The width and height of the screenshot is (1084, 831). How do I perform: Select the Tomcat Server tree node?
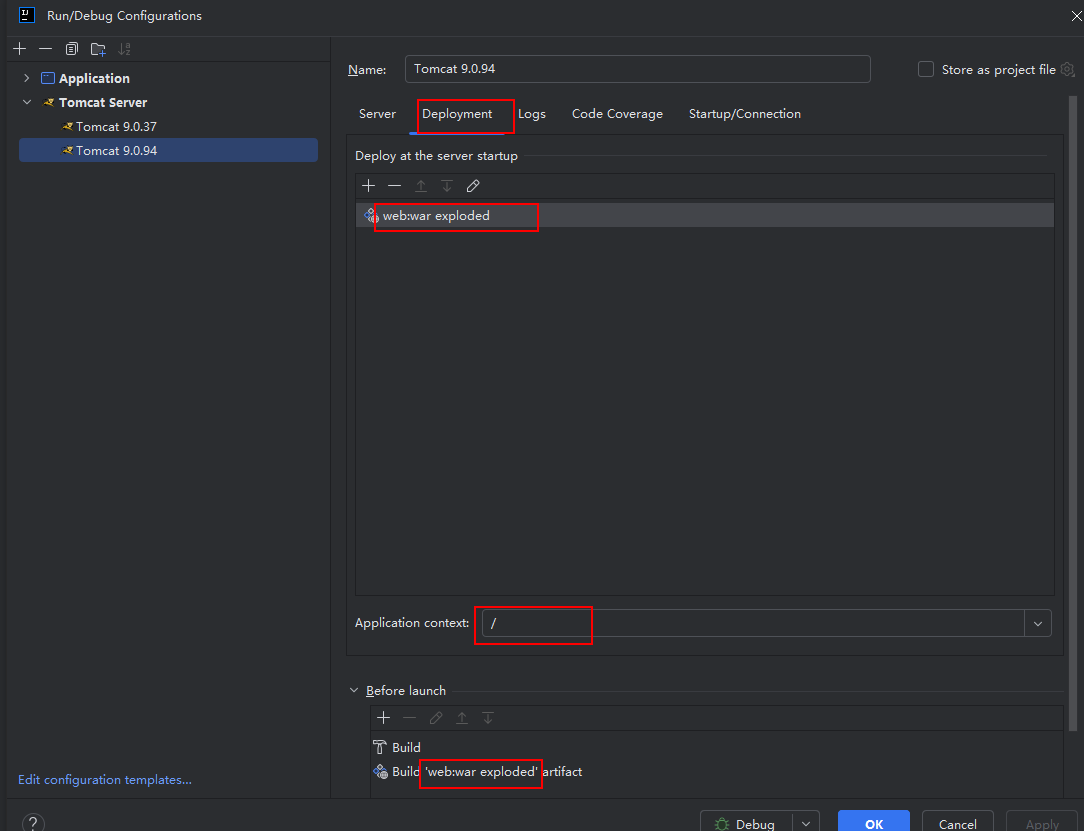point(103,102)
